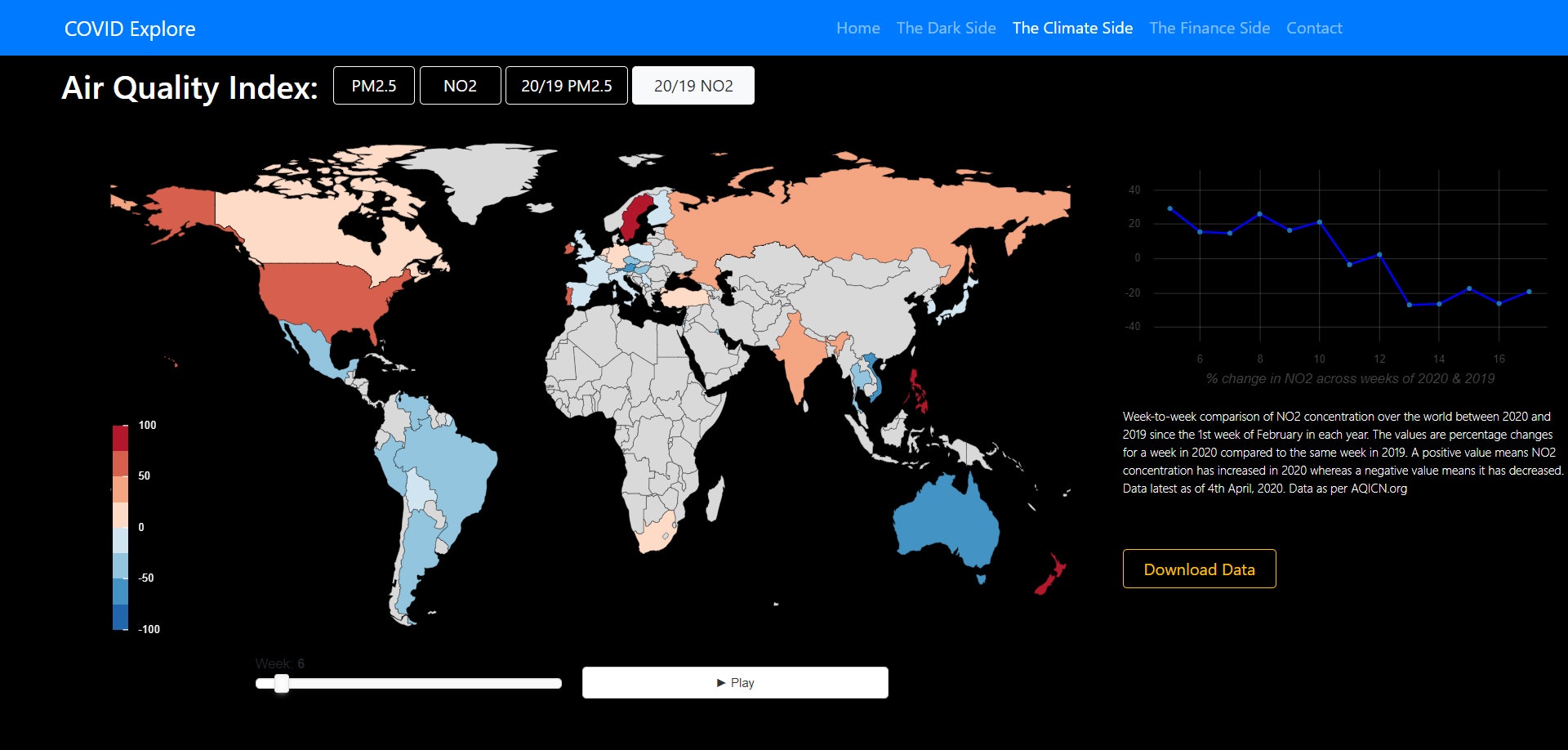Open the COVID Explore brand link
Image resolution: width=1568 pixels, height=750 pixels.
[x=130, y=29]
